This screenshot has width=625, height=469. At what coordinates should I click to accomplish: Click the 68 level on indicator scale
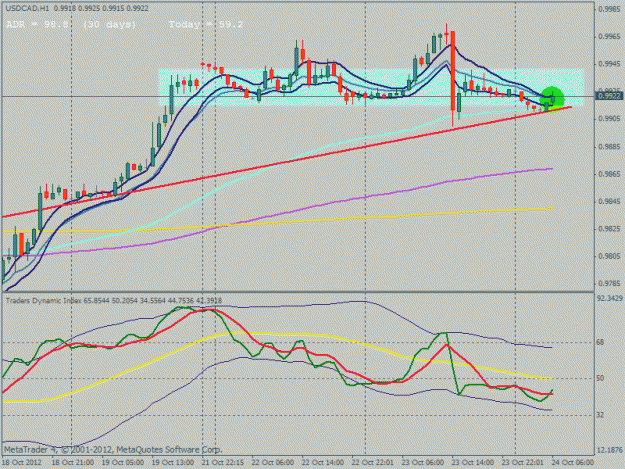[600, 342]
